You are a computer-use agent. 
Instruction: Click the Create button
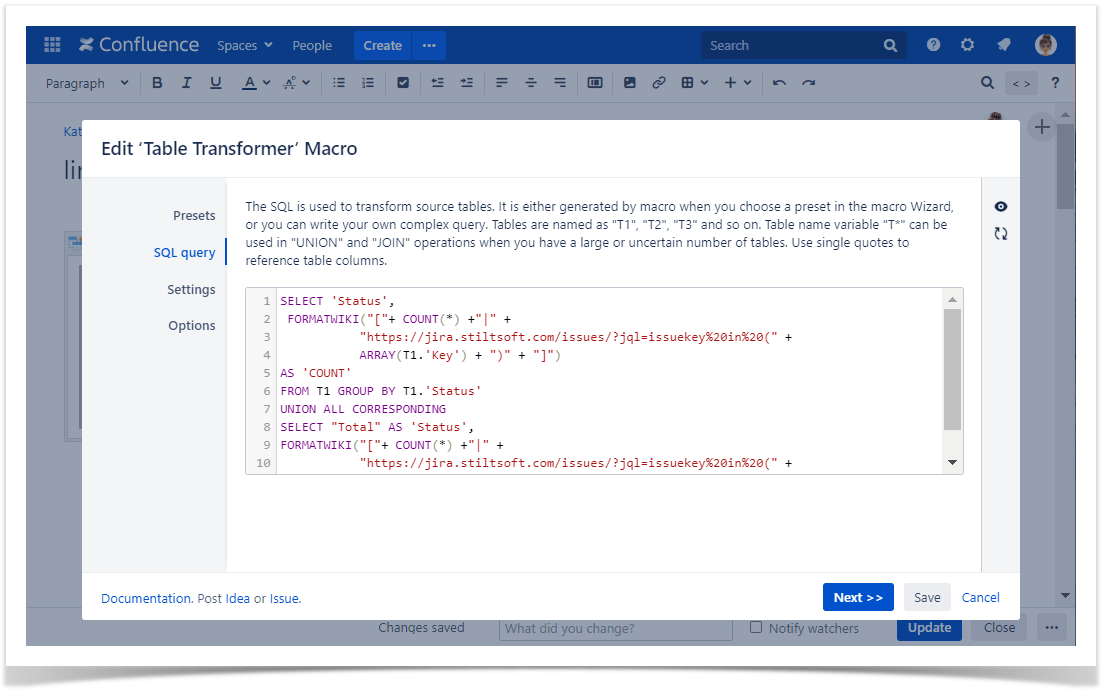382,45
